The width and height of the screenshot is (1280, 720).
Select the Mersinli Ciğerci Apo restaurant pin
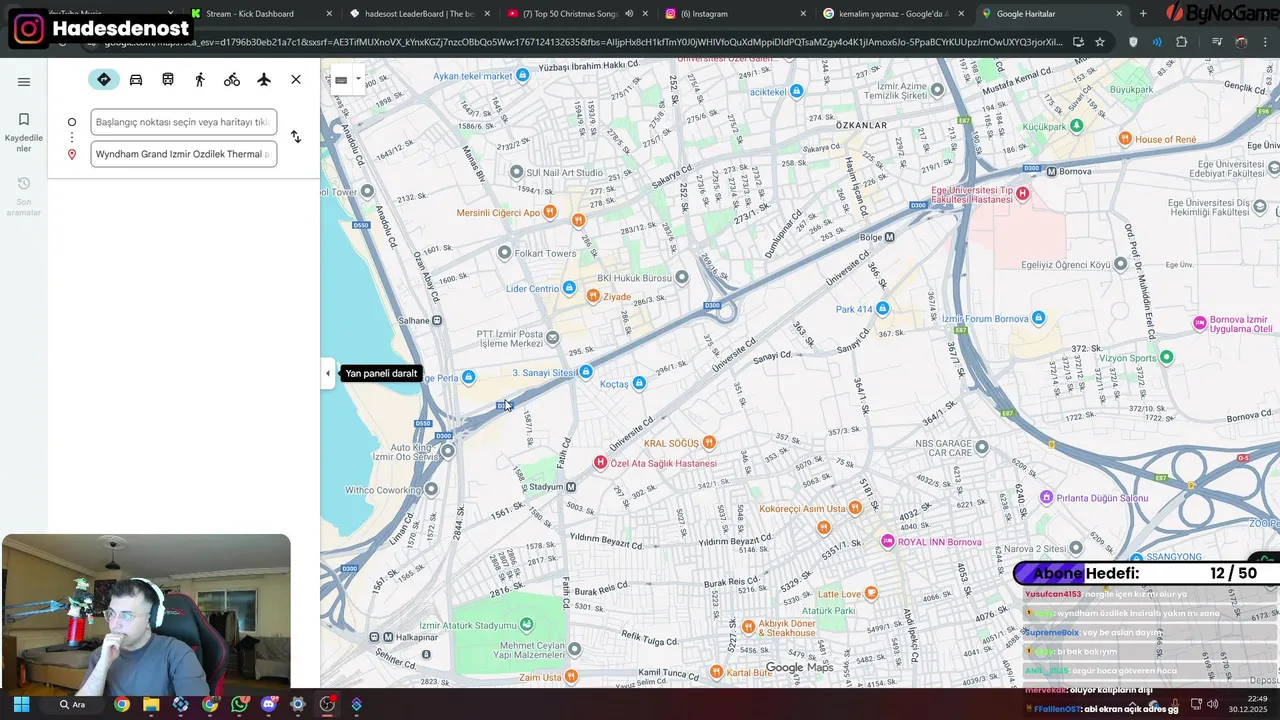click(x=551, y=212)
